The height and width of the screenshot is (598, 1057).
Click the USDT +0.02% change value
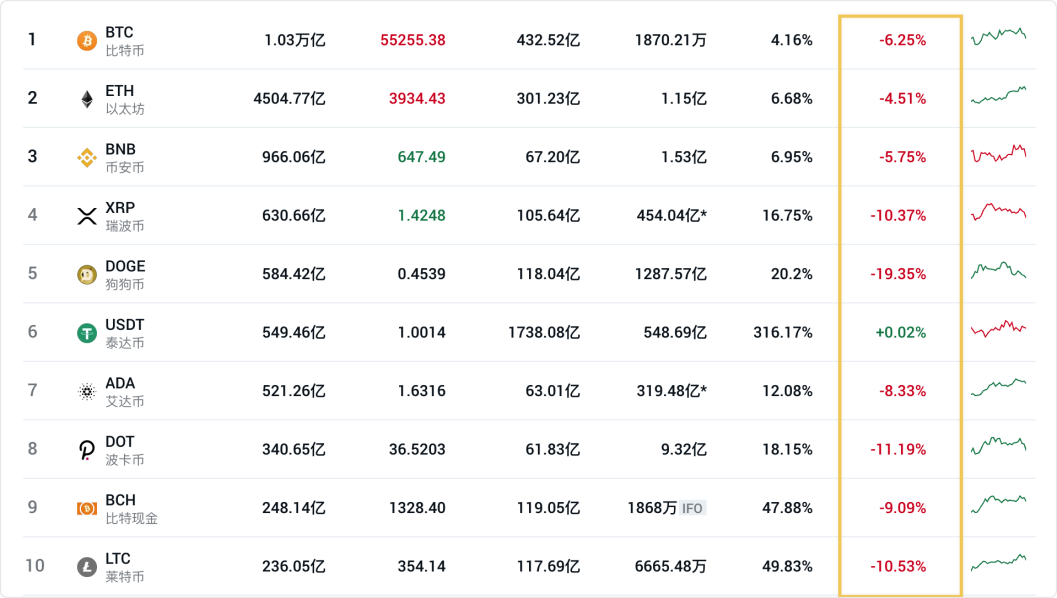(x=900, y=333)
